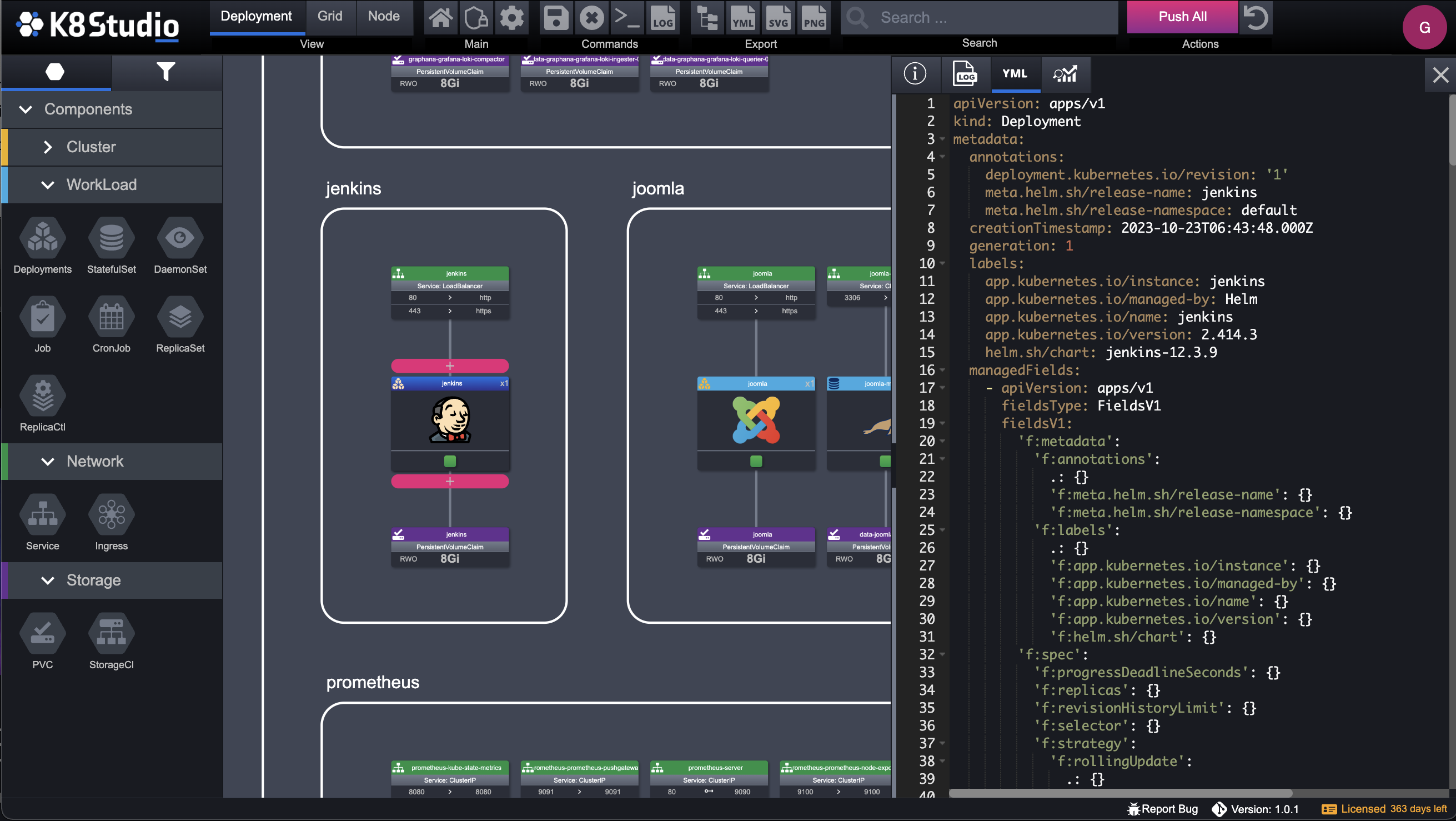Click the pink plus bar above jenkins deployment

[x=450, y=366]
